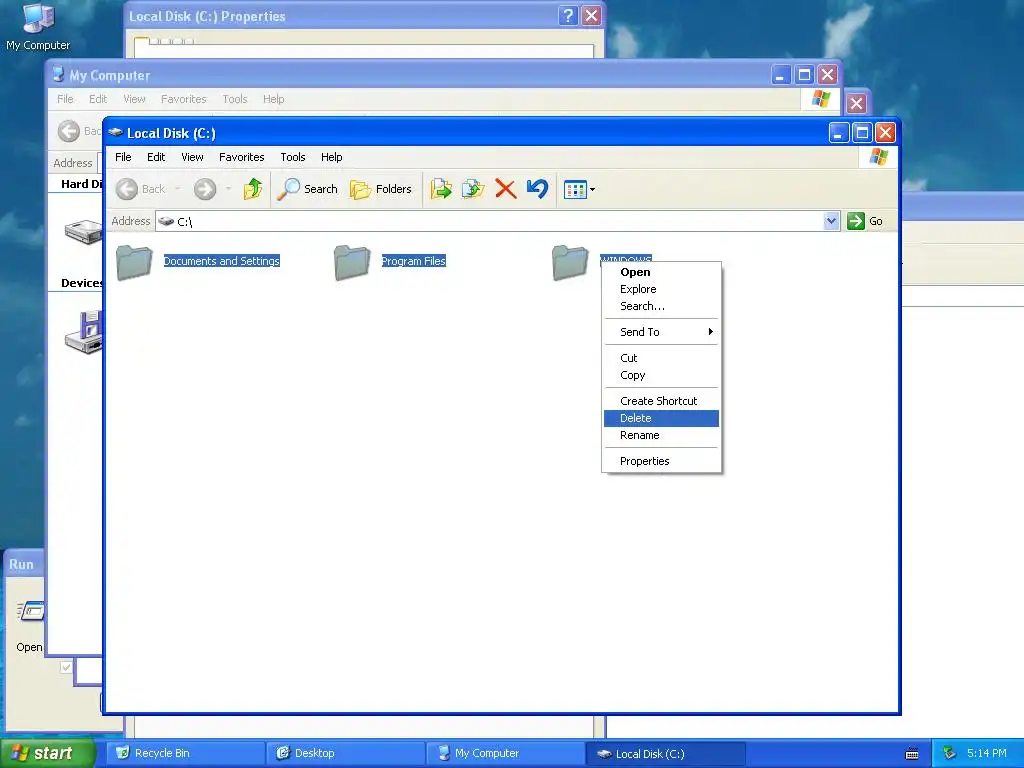Click the tray icon beside the clock
Viewport: 1024px width, 768px height.
950,754
